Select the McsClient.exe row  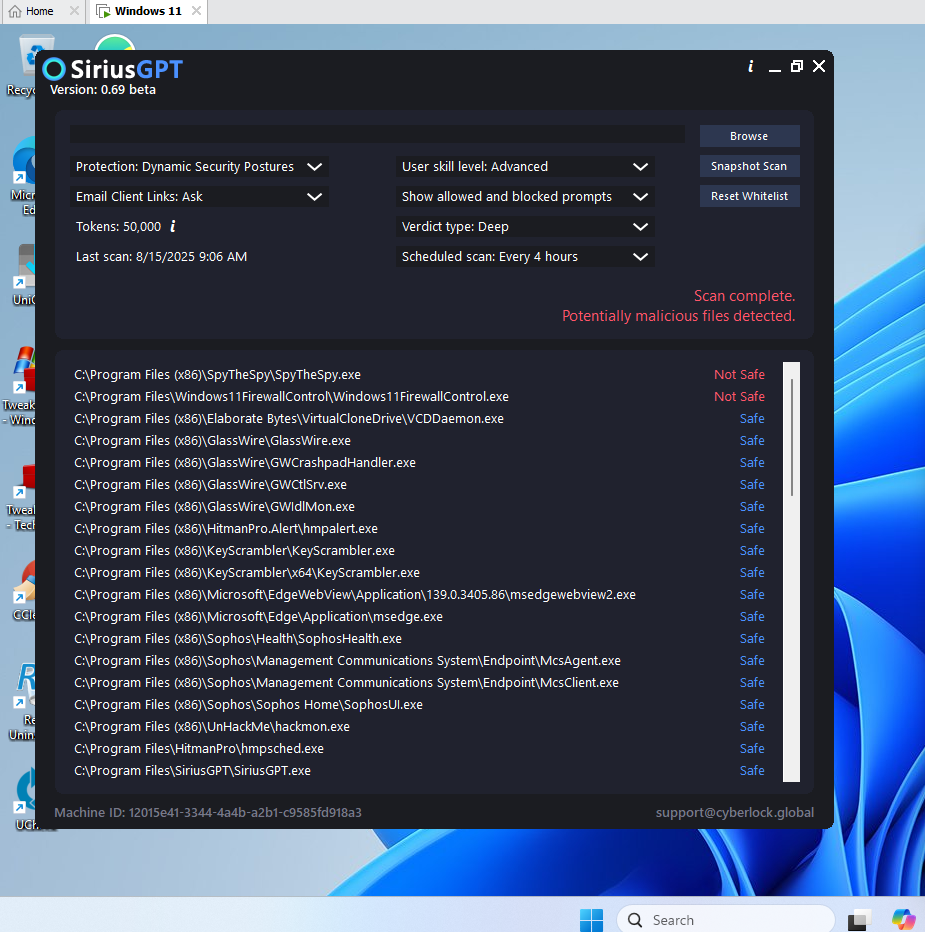(419, 682)
